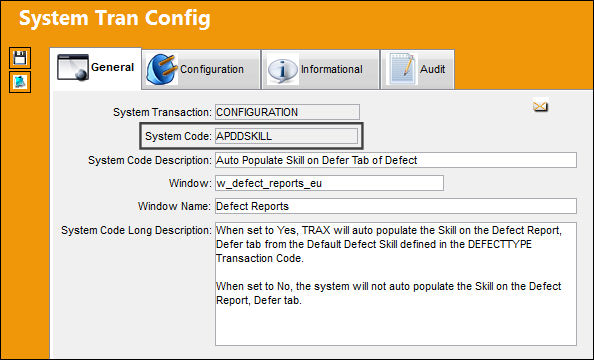Click the Window Name field Defect Reports
The height and width of the screenshot is (360, 594).
396,206
